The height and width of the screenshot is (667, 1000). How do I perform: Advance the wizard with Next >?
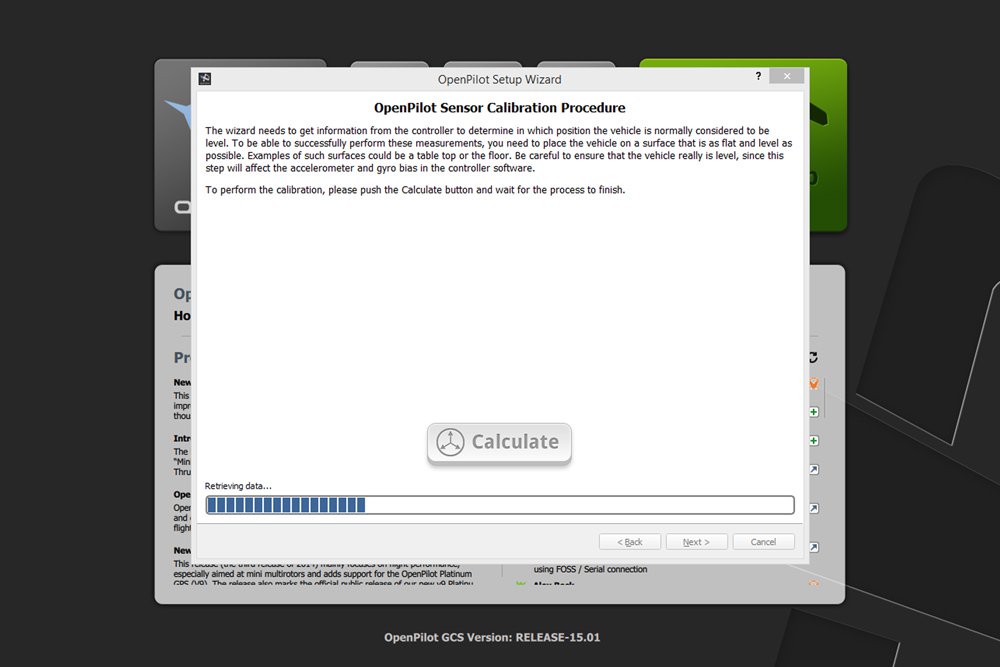[x=696, y=542]
